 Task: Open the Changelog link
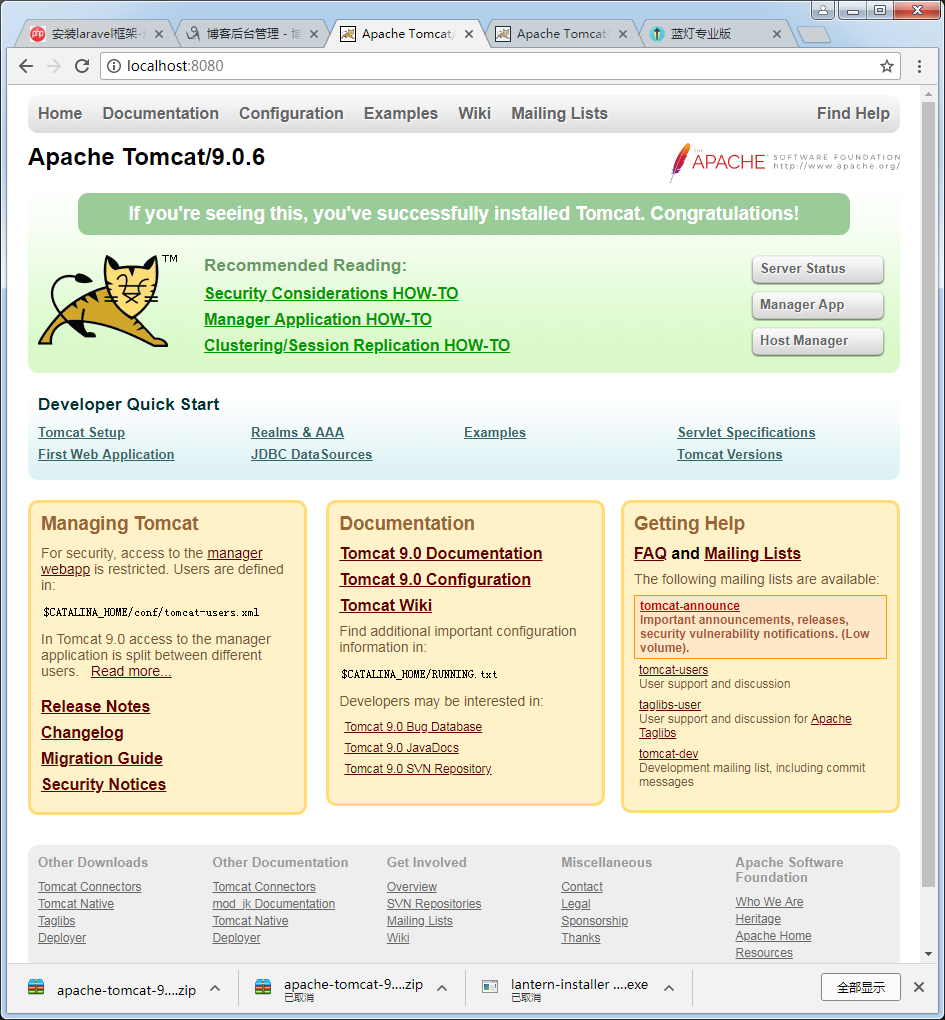[x=82, y=732]
